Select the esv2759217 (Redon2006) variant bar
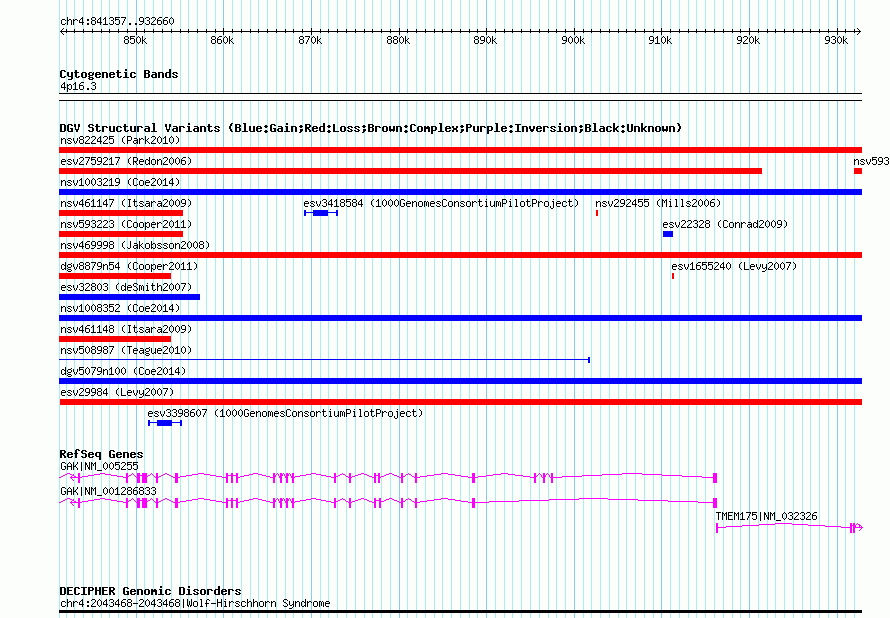 pos(410,171)
